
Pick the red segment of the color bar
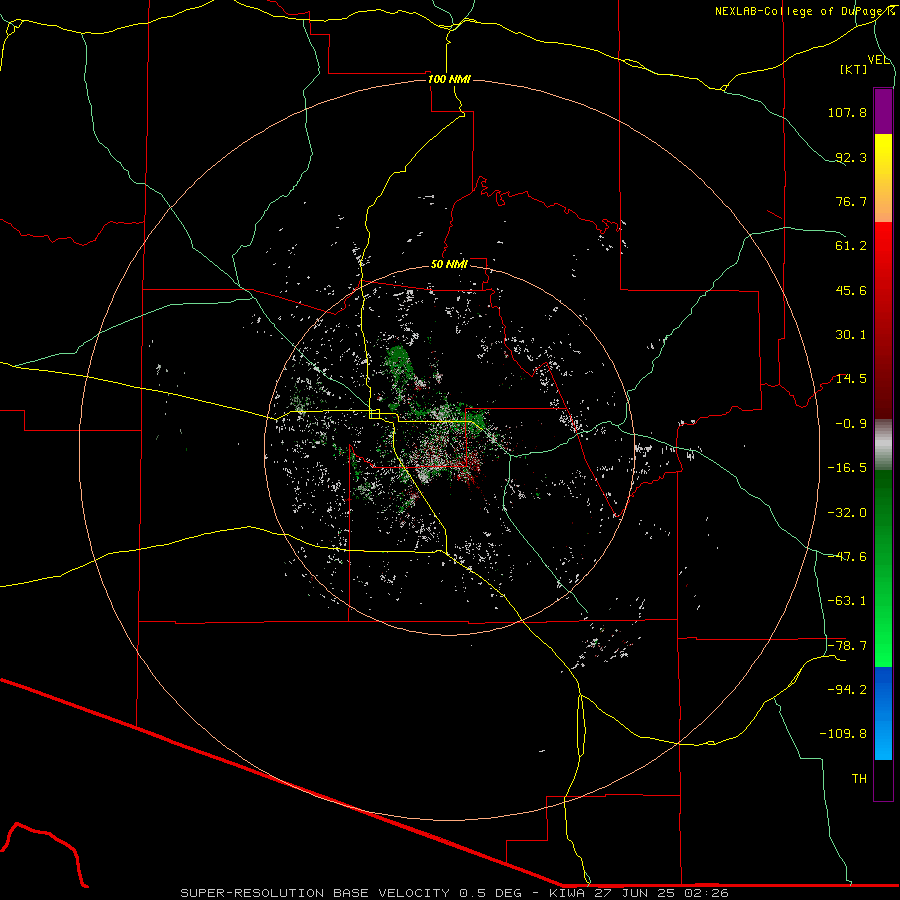(883, 320)
